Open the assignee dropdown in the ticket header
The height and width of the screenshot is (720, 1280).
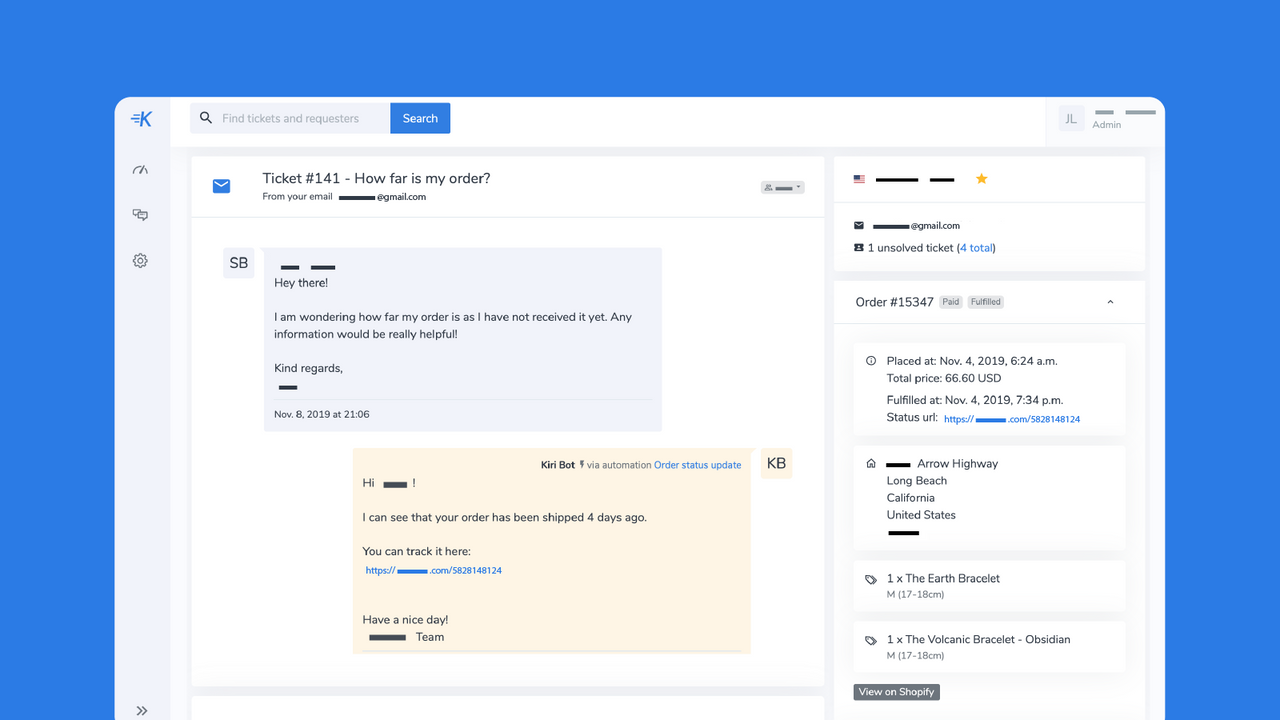(782, 186)
